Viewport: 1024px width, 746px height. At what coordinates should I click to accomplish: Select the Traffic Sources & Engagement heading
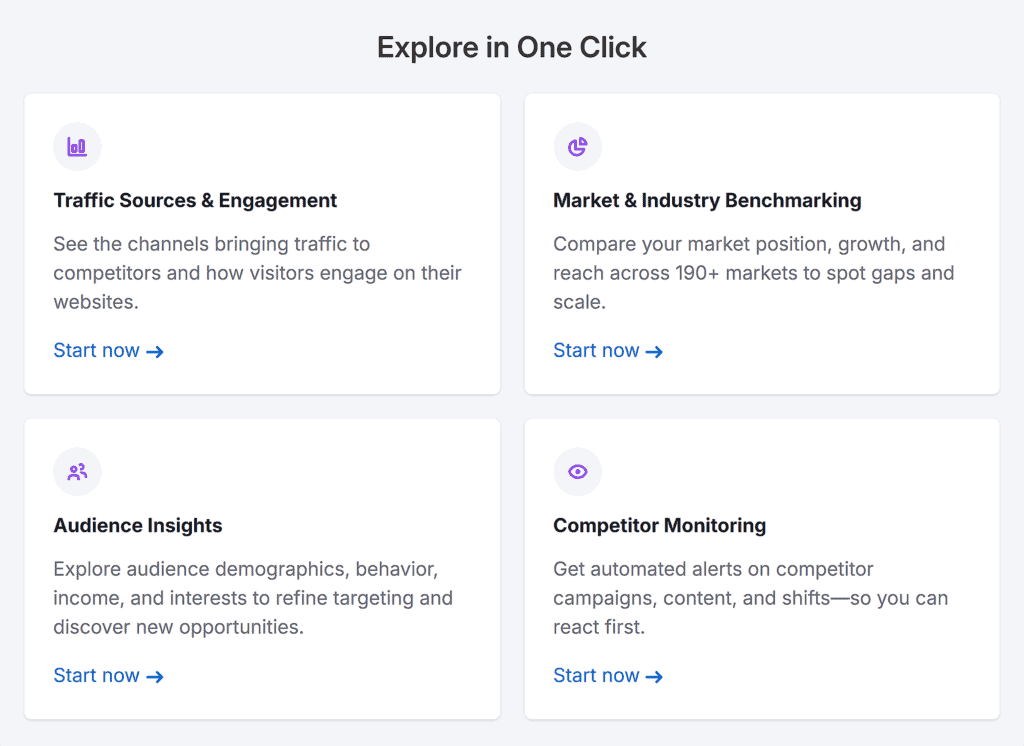[195, 200]
